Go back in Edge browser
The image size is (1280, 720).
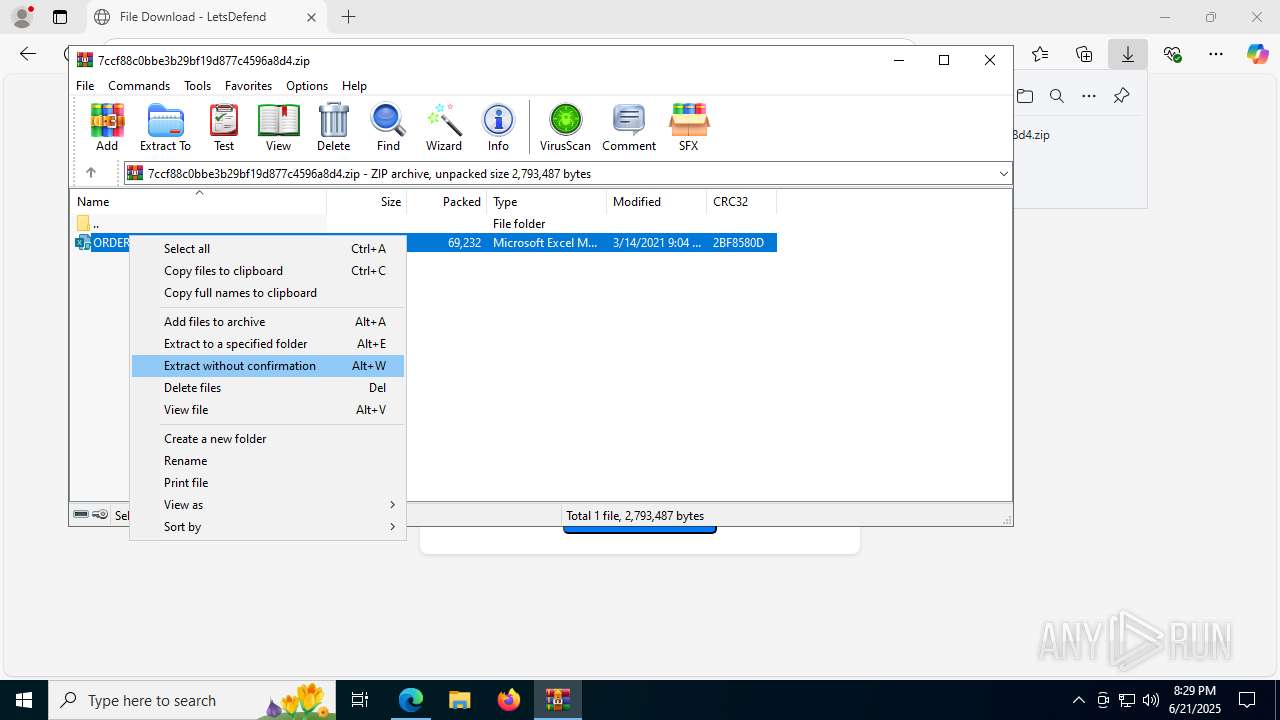coord(28,54)
